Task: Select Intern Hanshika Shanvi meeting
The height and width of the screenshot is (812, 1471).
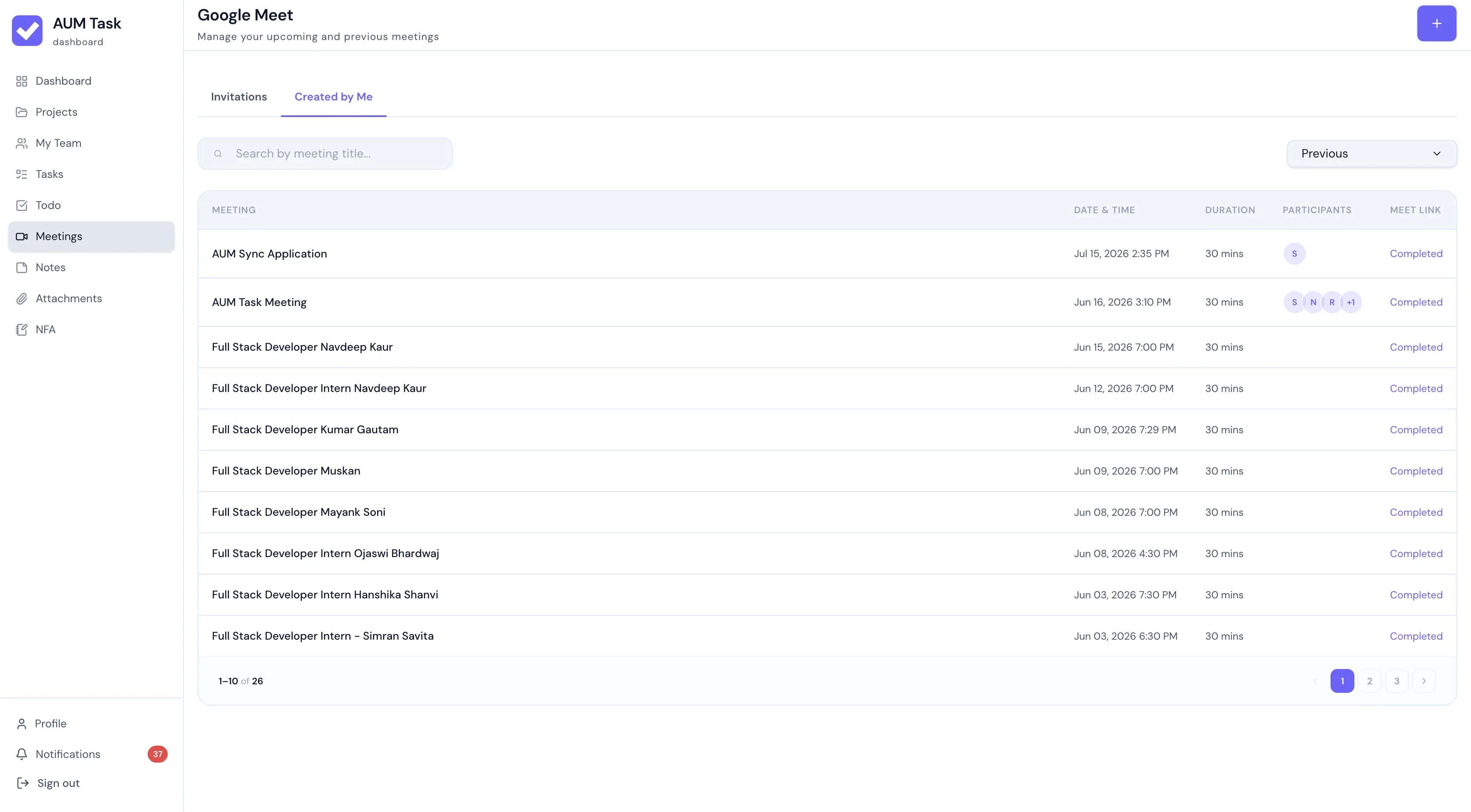Action: (x=827, y=595)
